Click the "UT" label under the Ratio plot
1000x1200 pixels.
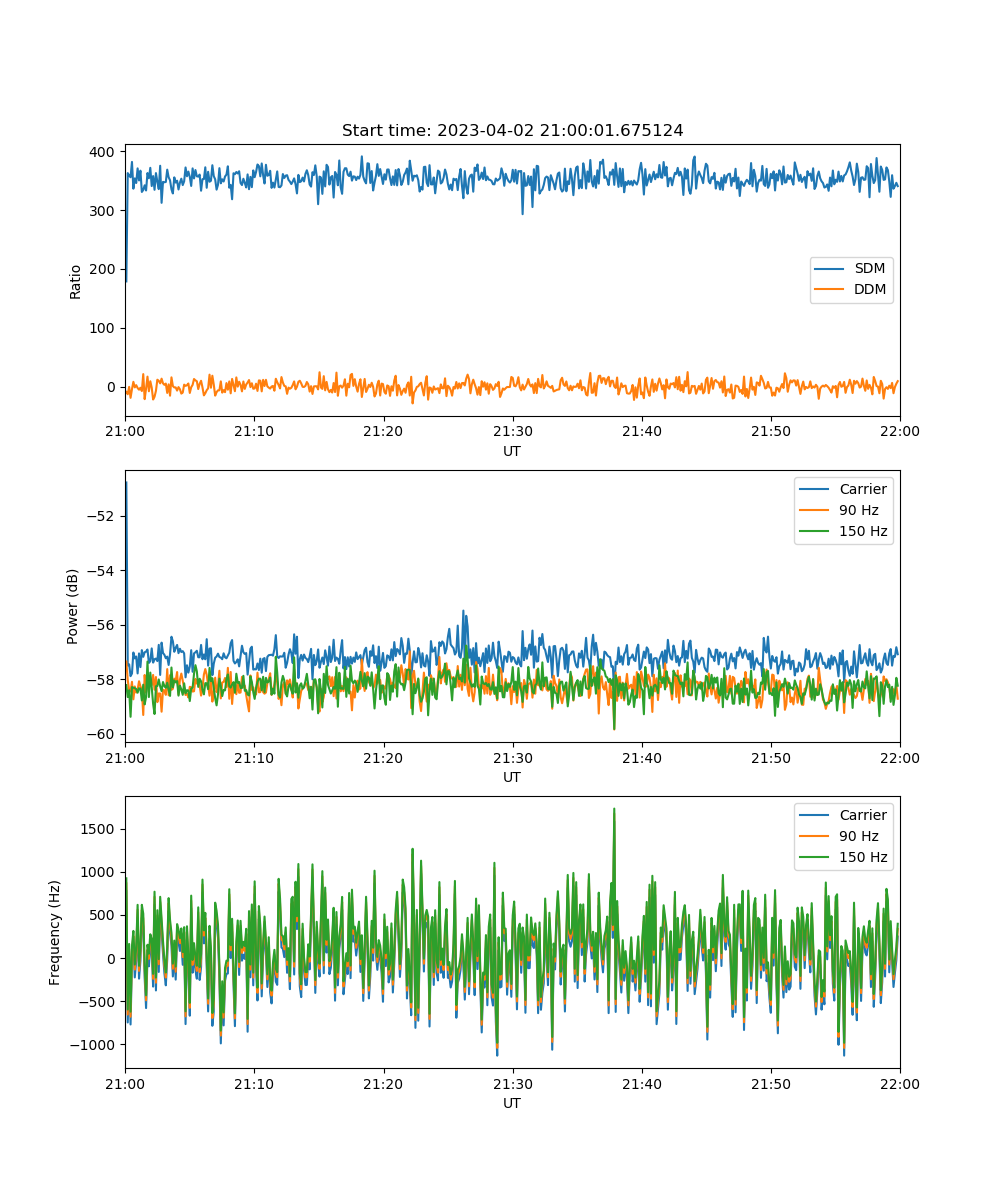pos(512,451)
